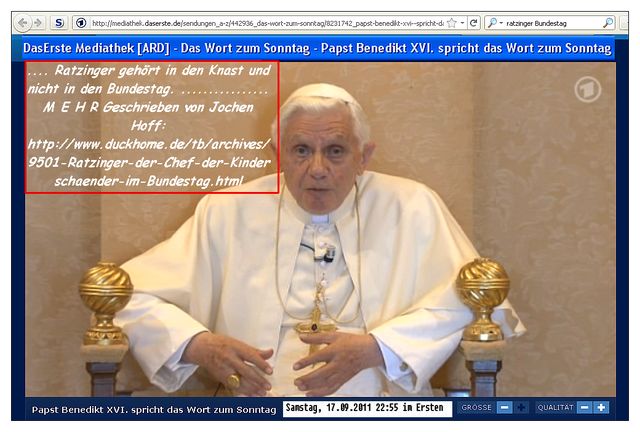Increase video size with GRÖSSE plus button

[x=521, y=408]
